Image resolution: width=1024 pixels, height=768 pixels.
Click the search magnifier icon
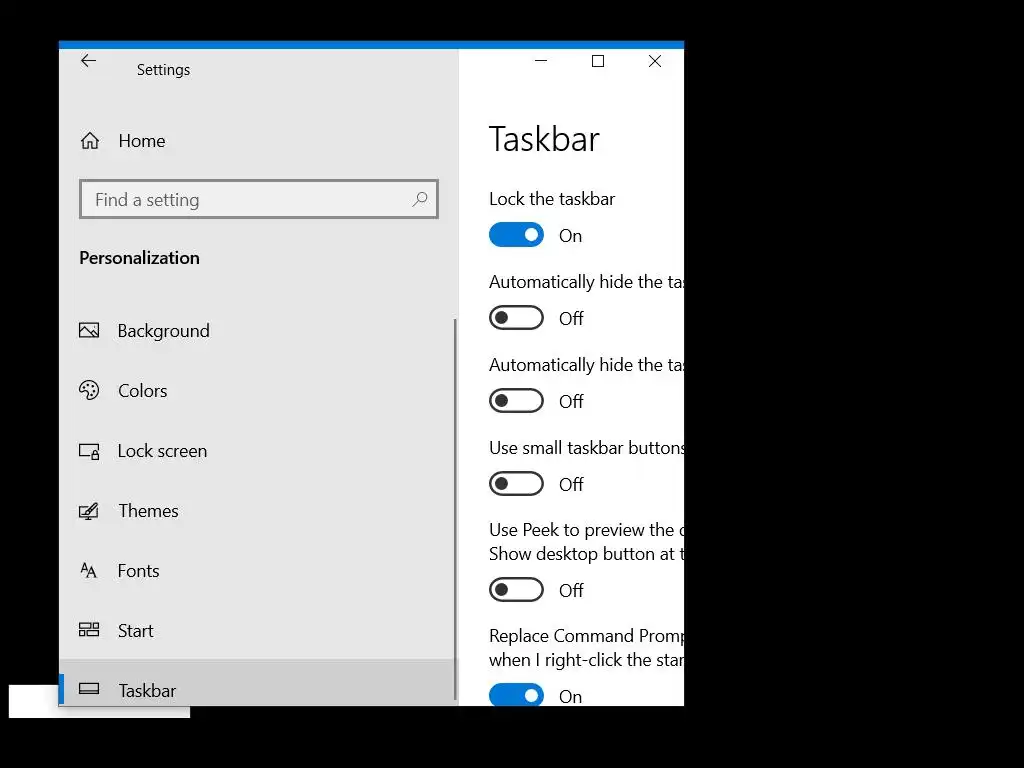click(420, 199)
